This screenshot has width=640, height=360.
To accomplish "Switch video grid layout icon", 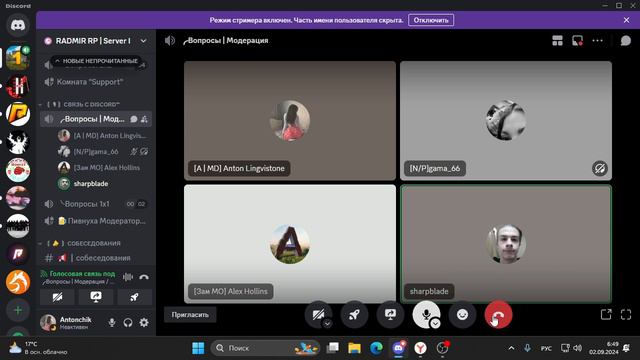I will (557, 40).
